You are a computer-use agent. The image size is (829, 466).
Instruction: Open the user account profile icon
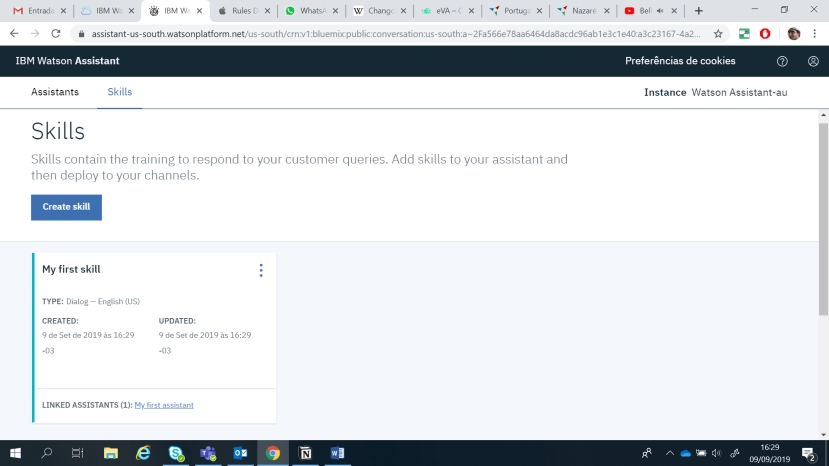(813, 61)
